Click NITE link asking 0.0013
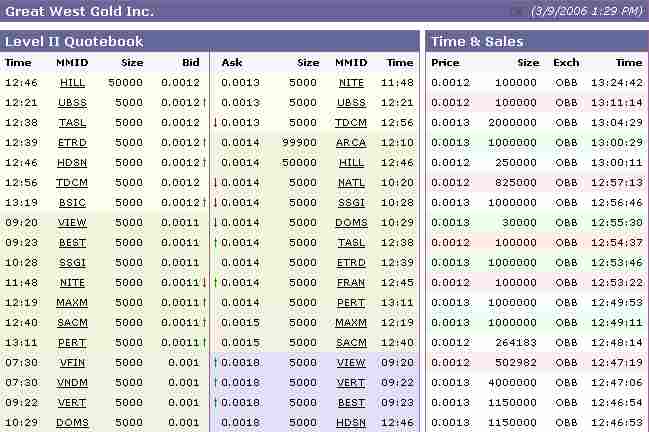The height and width of the screenshot is (432, 649). 351,83
